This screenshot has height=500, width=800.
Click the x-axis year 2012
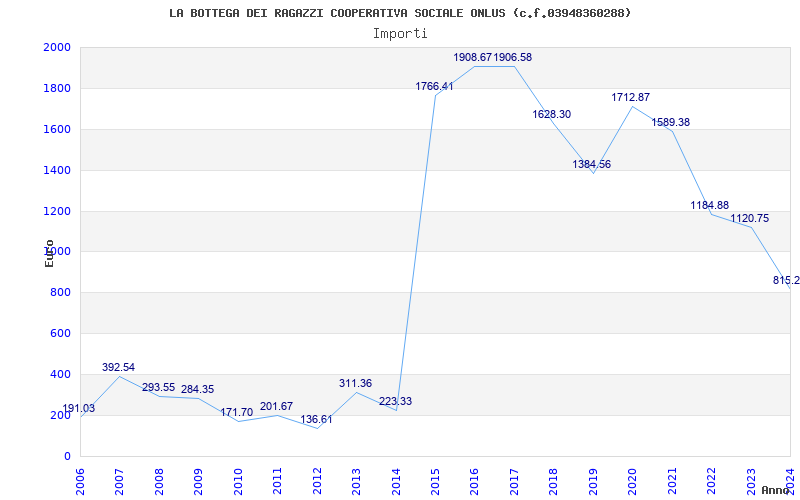click(316, 481)
